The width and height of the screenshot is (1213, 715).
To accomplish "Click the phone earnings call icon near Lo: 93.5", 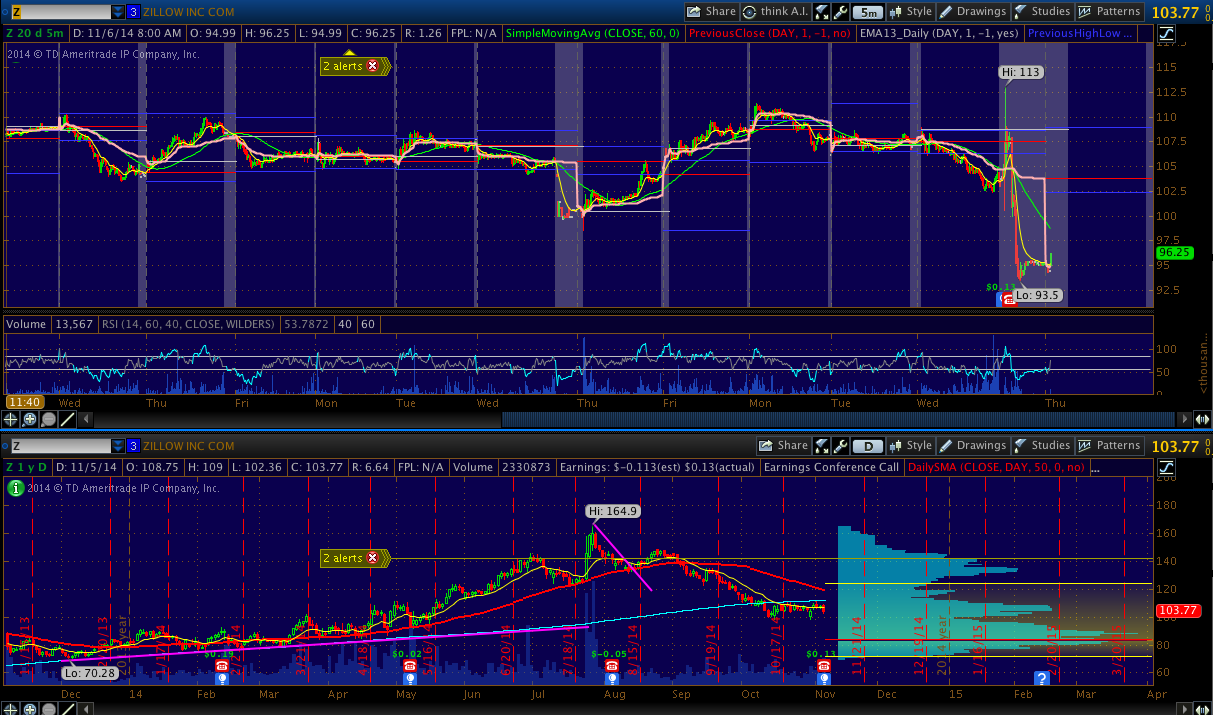I will point(1010,298).
